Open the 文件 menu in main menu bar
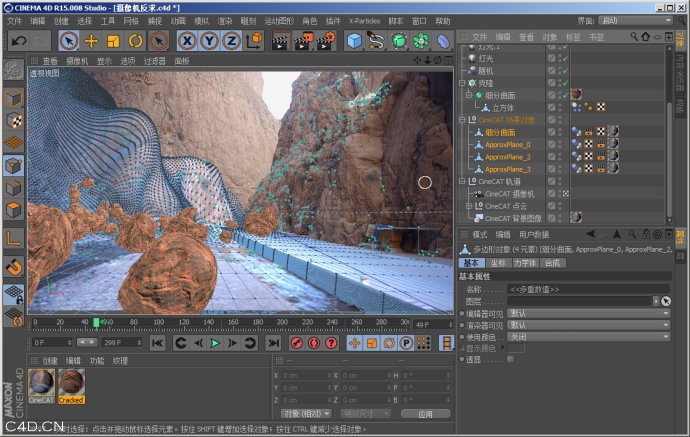Screen dimensions: 690x437 coord(15,21)
